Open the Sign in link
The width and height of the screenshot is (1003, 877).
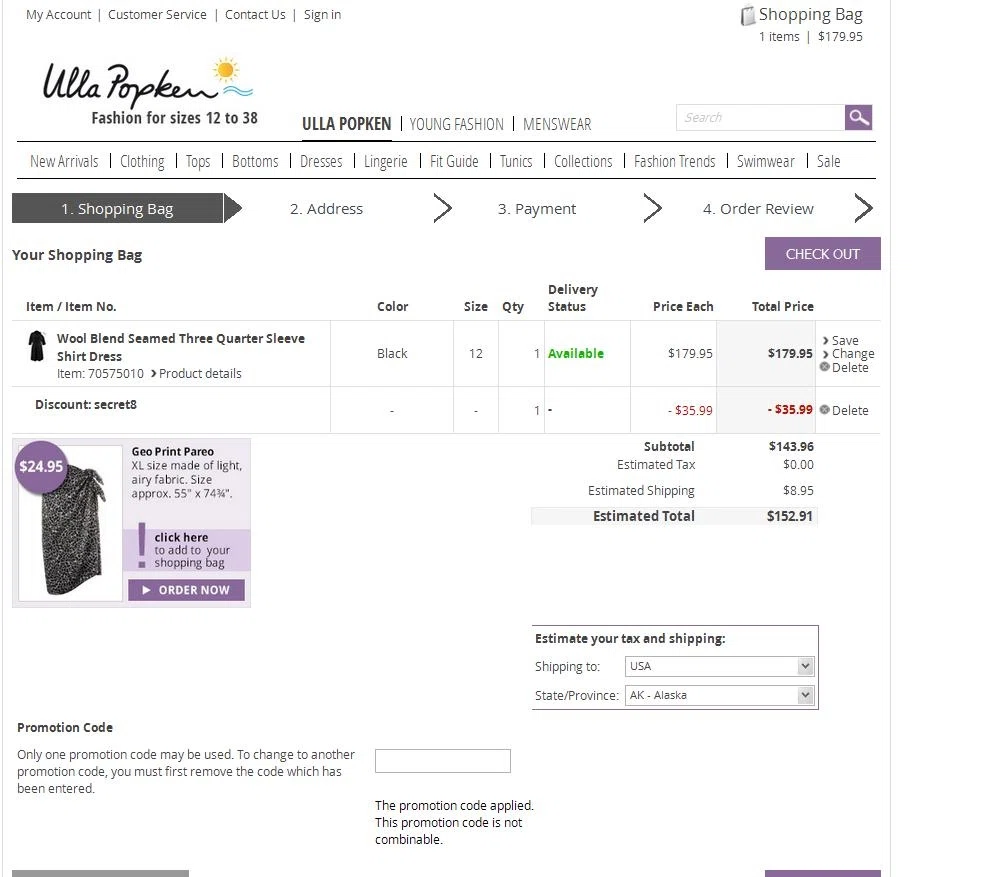tap(322, 15)
